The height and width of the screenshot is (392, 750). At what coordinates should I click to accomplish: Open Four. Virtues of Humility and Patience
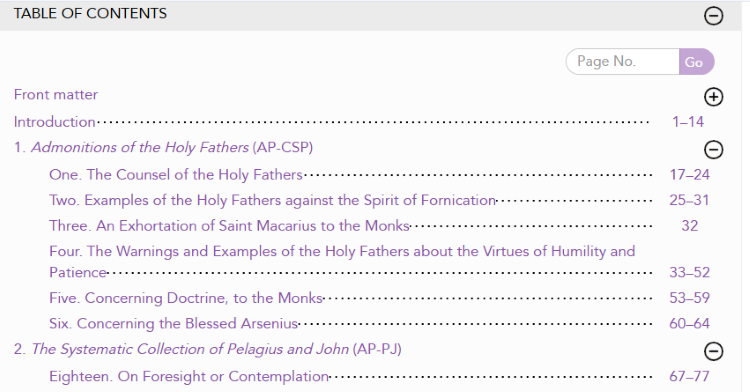(342, 261)
